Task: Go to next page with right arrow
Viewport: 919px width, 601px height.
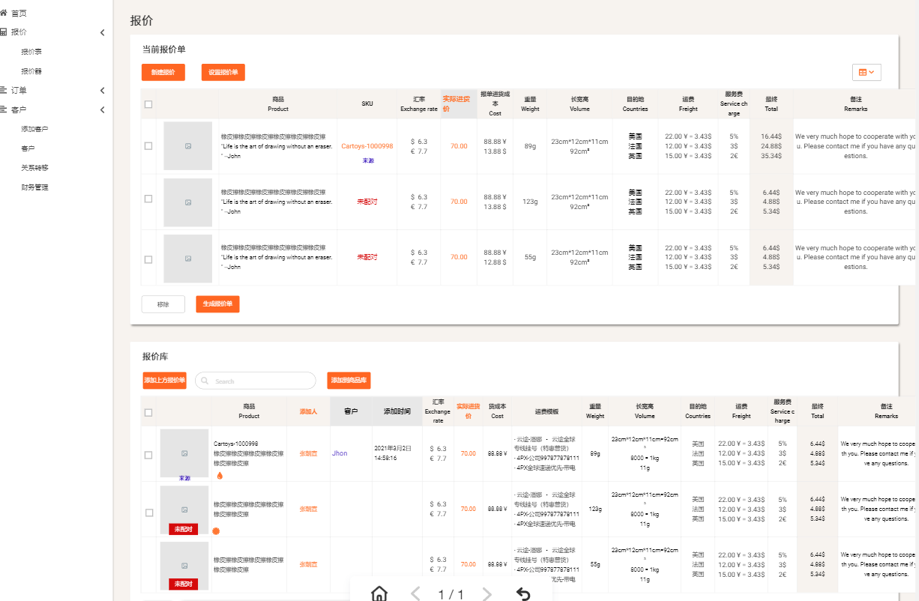Action: tap(487, 594)
